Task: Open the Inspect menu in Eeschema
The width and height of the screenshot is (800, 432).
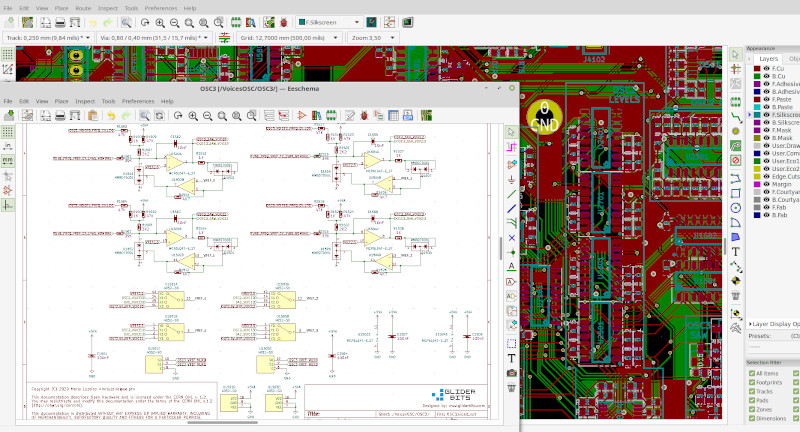Action: 84,101
